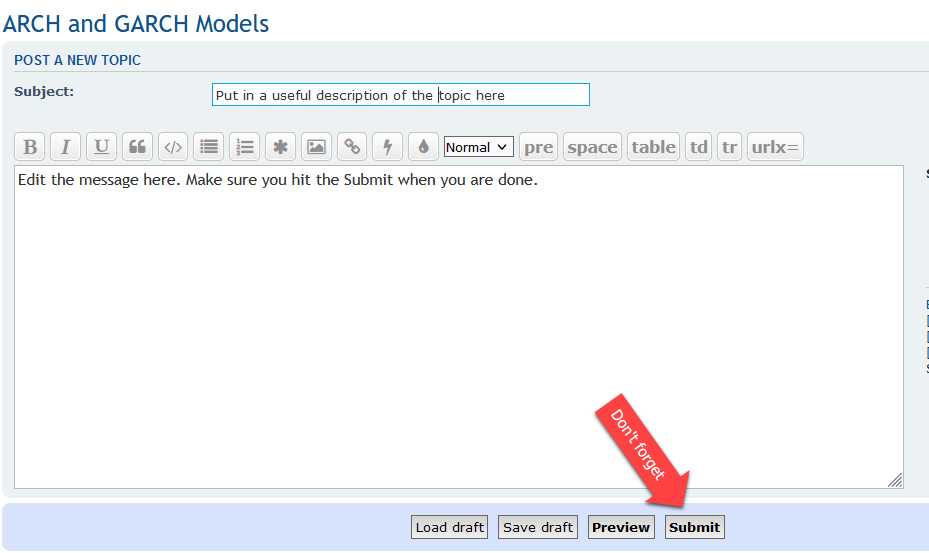Underline the selected text
The image size is (929, 553).
[x=101, y=147]
